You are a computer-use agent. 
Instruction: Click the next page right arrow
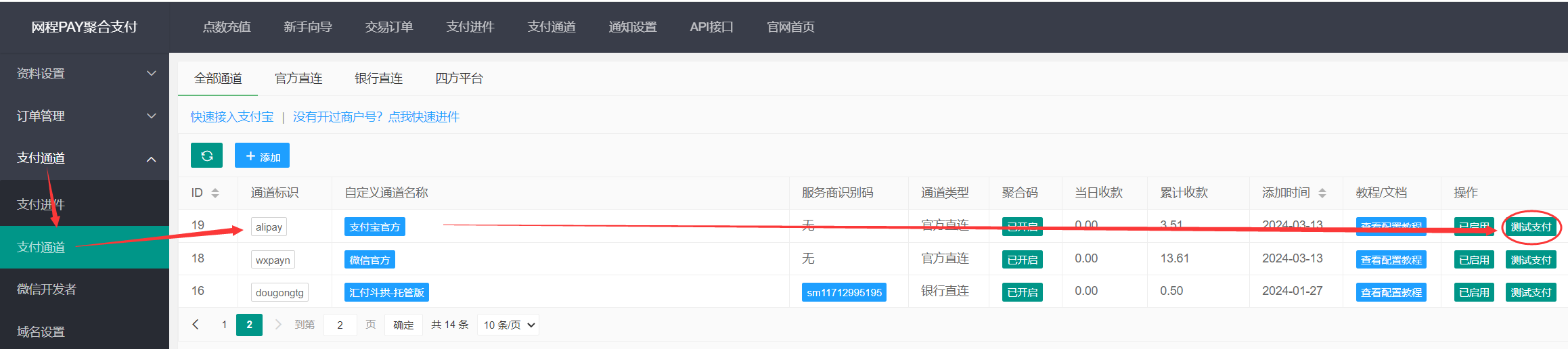pyautogui.click(x=277, y=325)
